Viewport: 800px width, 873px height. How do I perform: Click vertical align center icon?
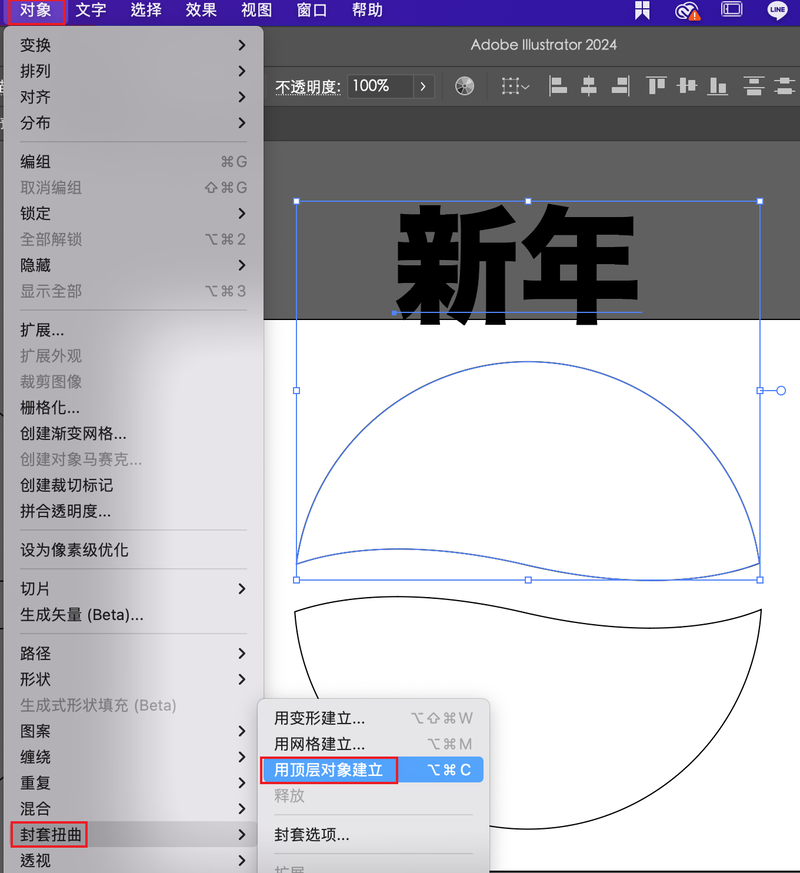click(686, 86)
